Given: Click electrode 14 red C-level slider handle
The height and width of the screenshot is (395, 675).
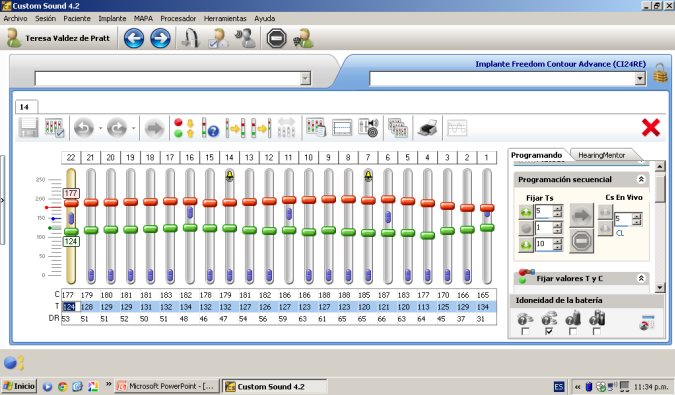Looking at the screenshot, I should click(x=229, y=202).
